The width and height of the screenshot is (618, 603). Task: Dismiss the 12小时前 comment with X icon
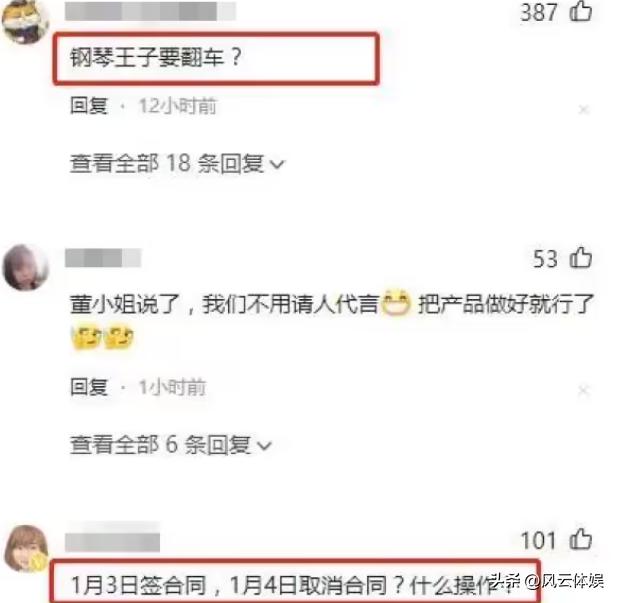584,109
